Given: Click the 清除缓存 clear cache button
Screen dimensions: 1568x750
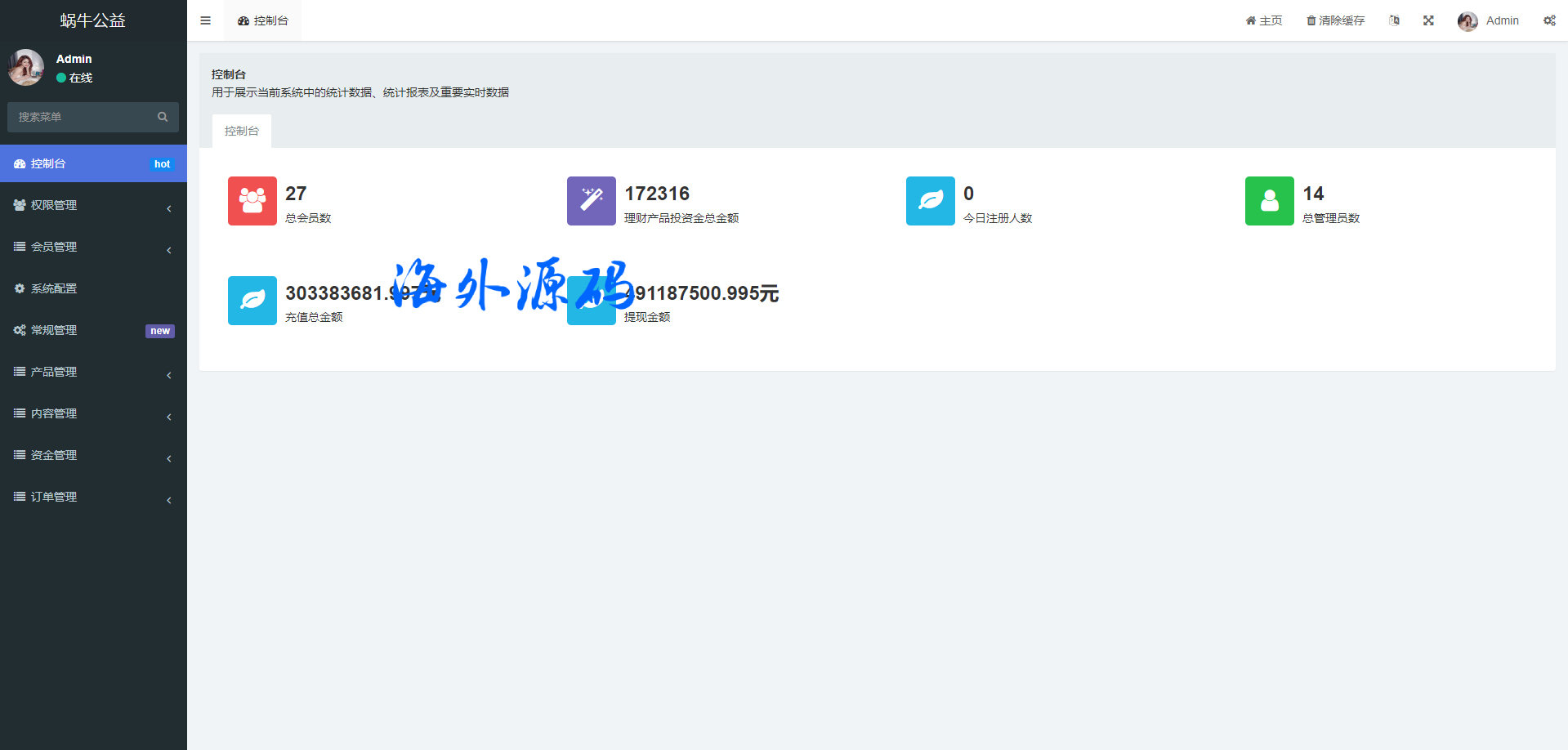Looking at the screenshot, I should [x=1335, y=20].
